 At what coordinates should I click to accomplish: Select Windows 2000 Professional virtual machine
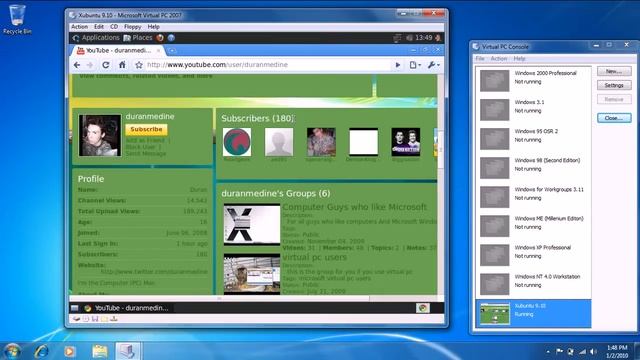point(533,80)
